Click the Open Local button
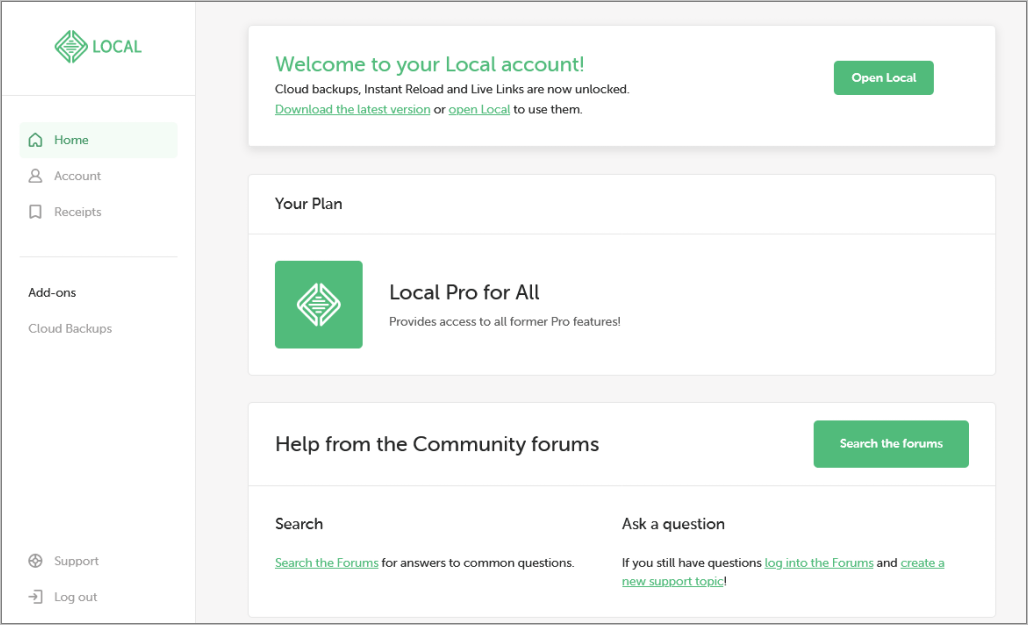This screenshot has width=1028, height=625. pos(884,78)
